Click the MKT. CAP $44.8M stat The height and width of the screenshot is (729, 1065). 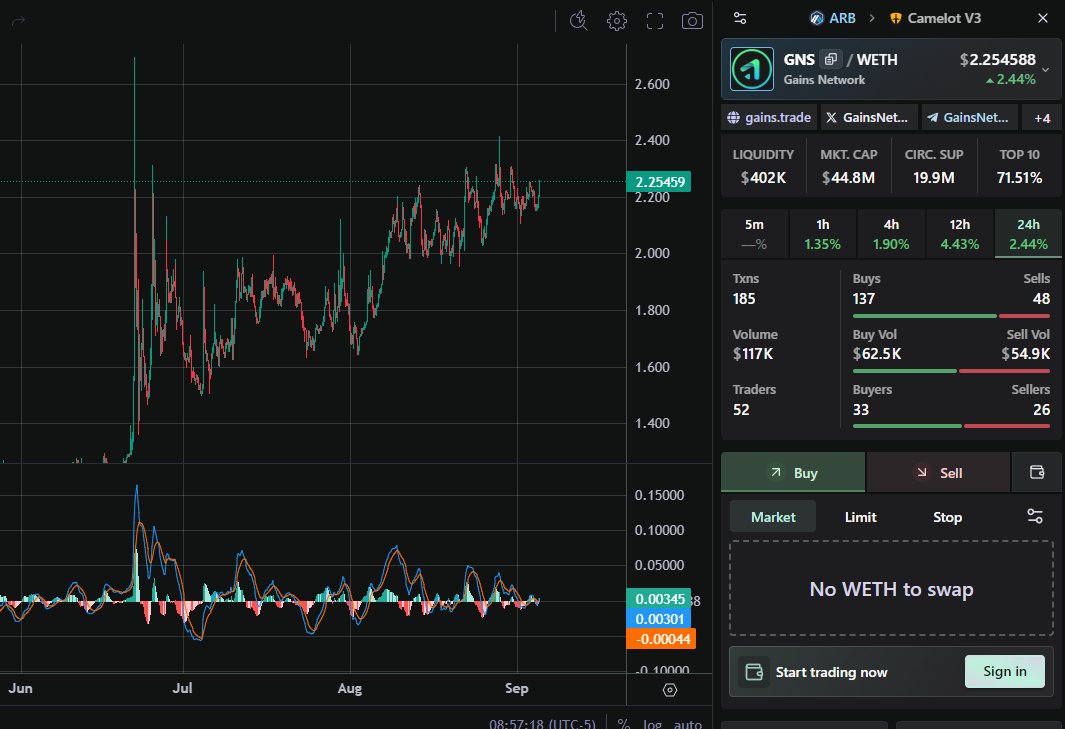848,166
